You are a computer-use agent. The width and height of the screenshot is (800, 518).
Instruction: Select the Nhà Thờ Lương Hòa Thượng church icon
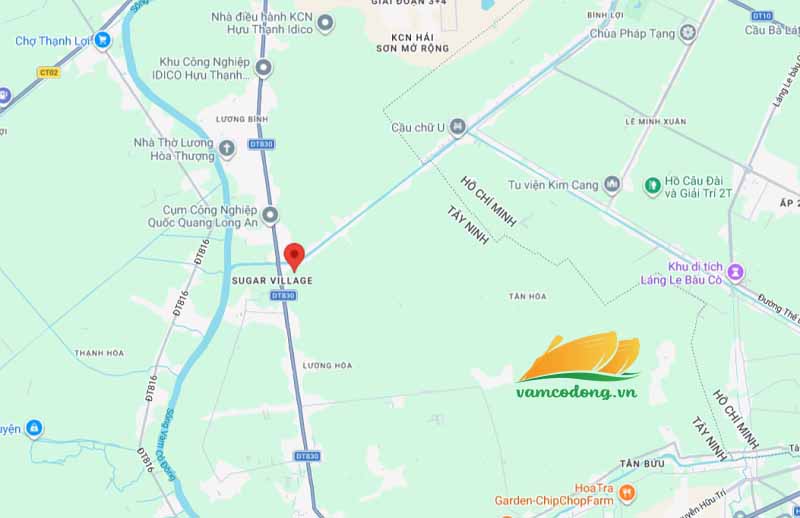pyautogui.click(x=227, y=149)
